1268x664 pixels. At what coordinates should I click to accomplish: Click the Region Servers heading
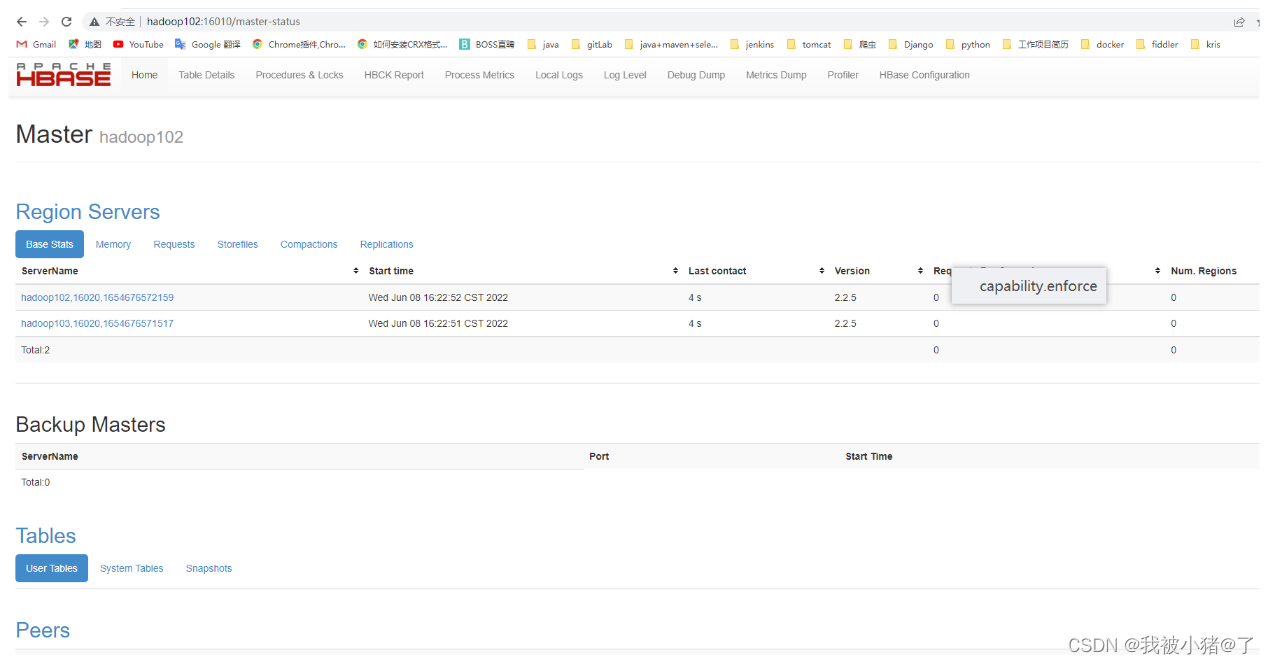87,212
